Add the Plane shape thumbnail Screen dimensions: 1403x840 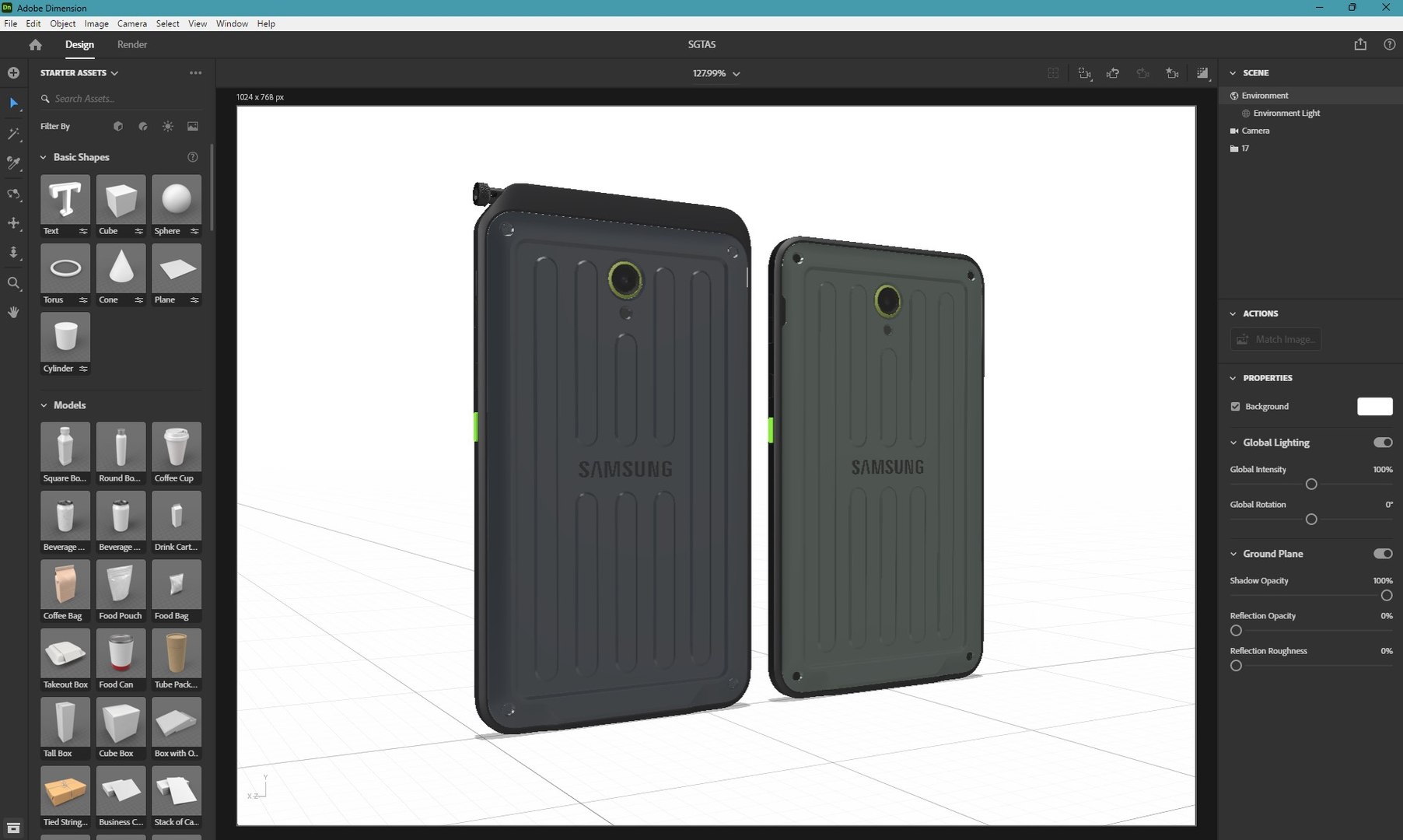pos(177,268)
